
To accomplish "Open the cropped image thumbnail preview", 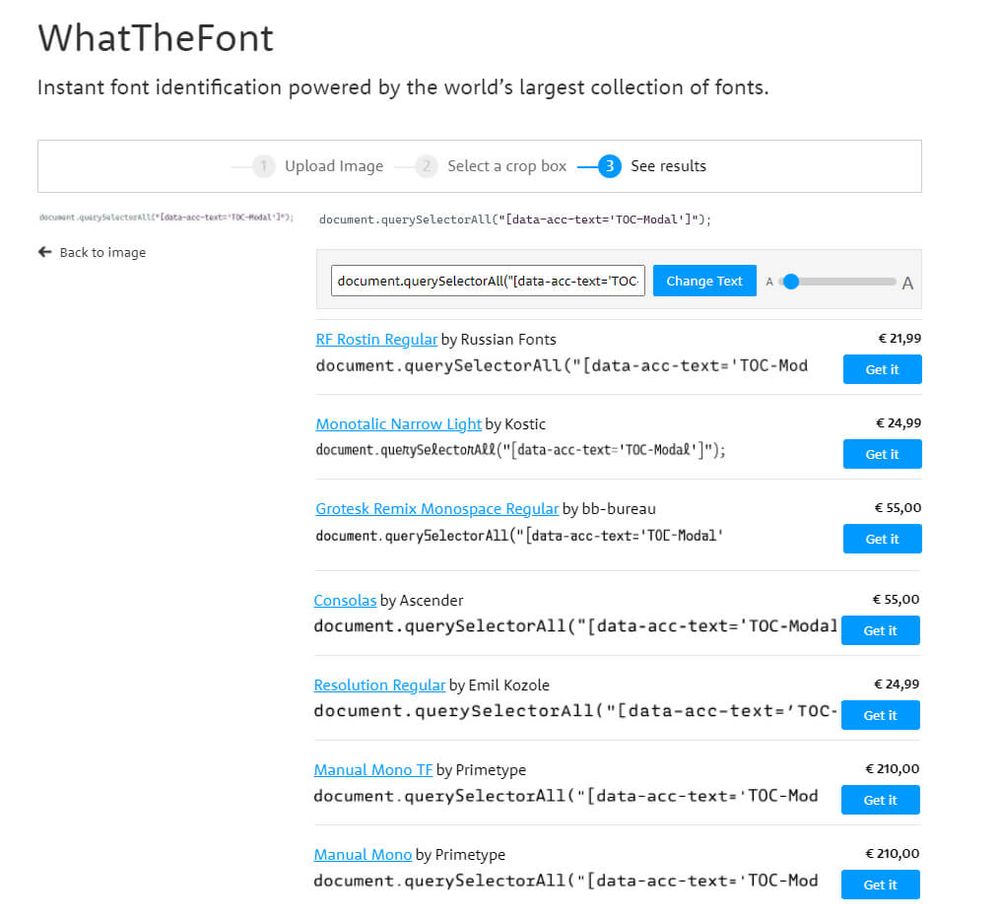I will [x=166, y=217].
